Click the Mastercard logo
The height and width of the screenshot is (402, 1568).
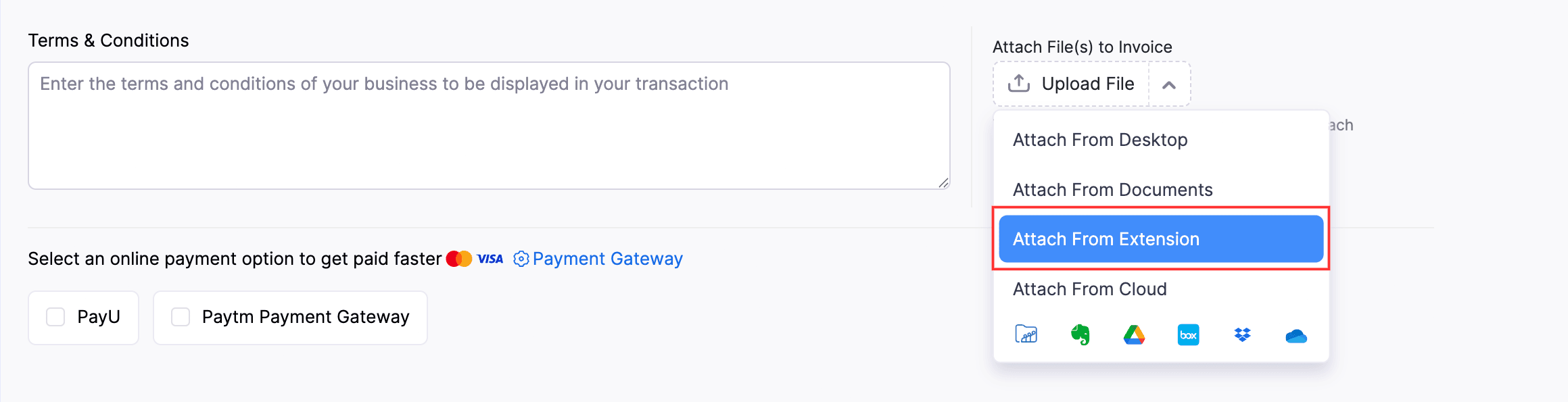coord(458,258)
